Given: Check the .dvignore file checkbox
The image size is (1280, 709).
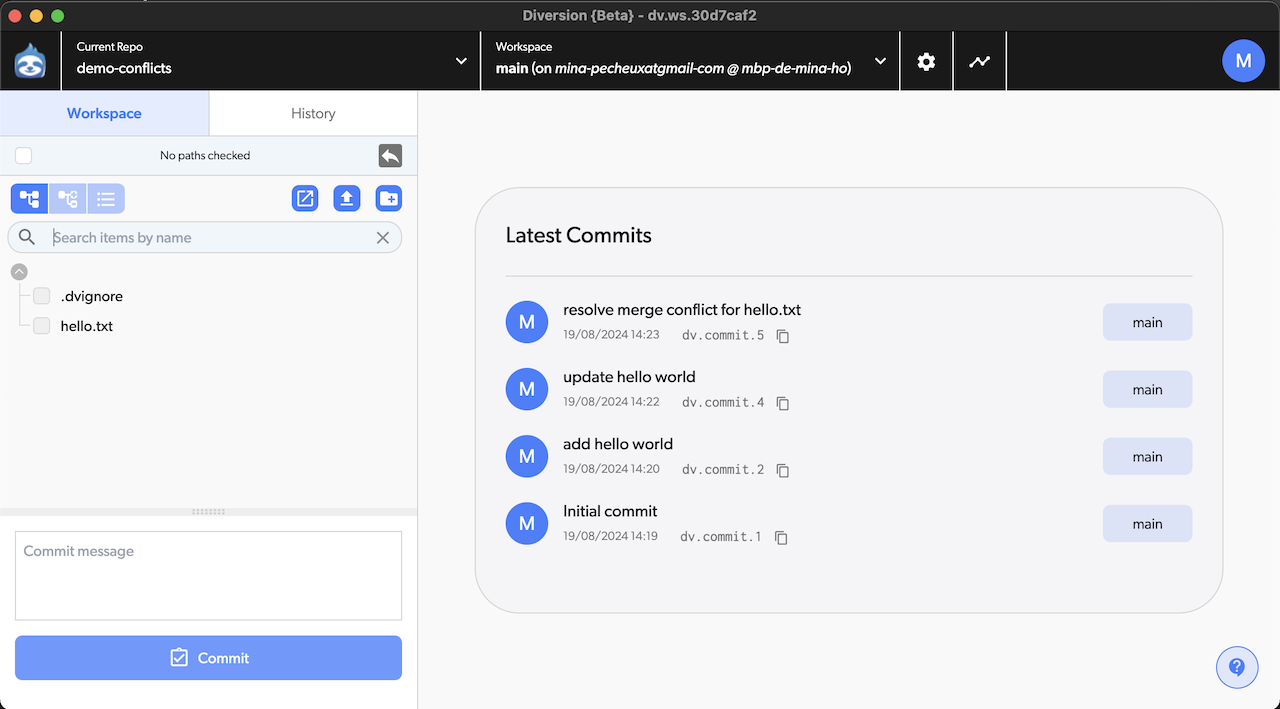Looking at the screenshot, I should pyautogui.click(x=42, y=296).
